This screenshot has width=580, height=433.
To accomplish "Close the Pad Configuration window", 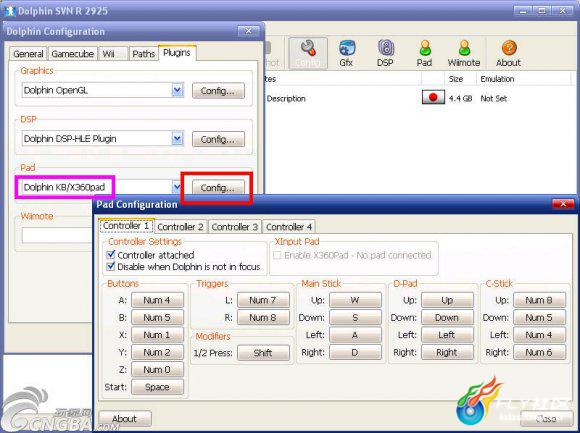I will pos(563,204).
